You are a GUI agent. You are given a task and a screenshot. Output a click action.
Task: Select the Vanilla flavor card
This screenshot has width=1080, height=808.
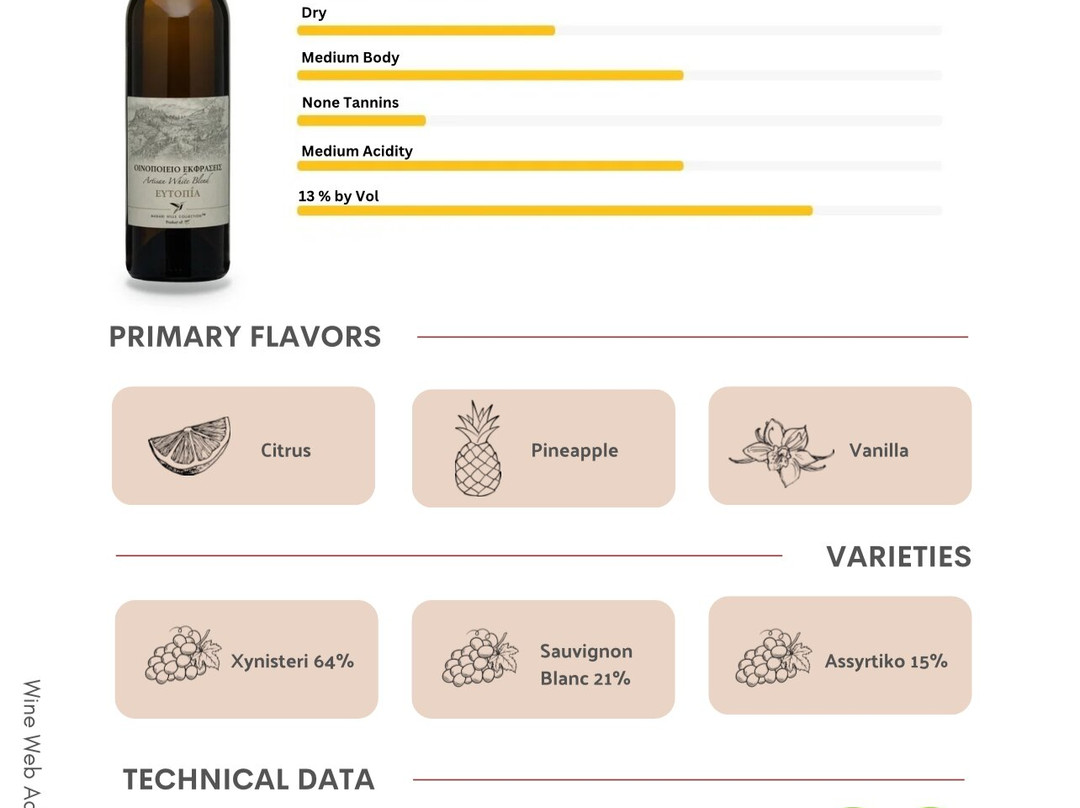(840, 446)
